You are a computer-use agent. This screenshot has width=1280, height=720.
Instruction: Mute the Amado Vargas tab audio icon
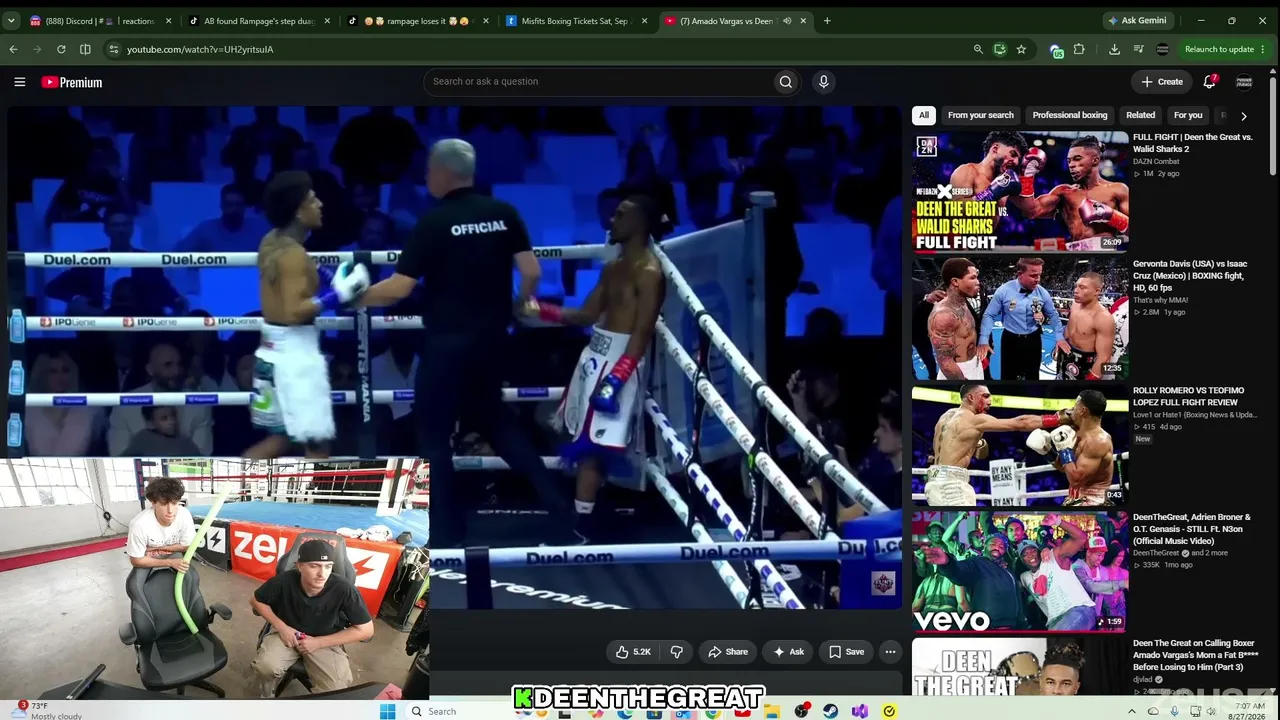coord(787,21)
